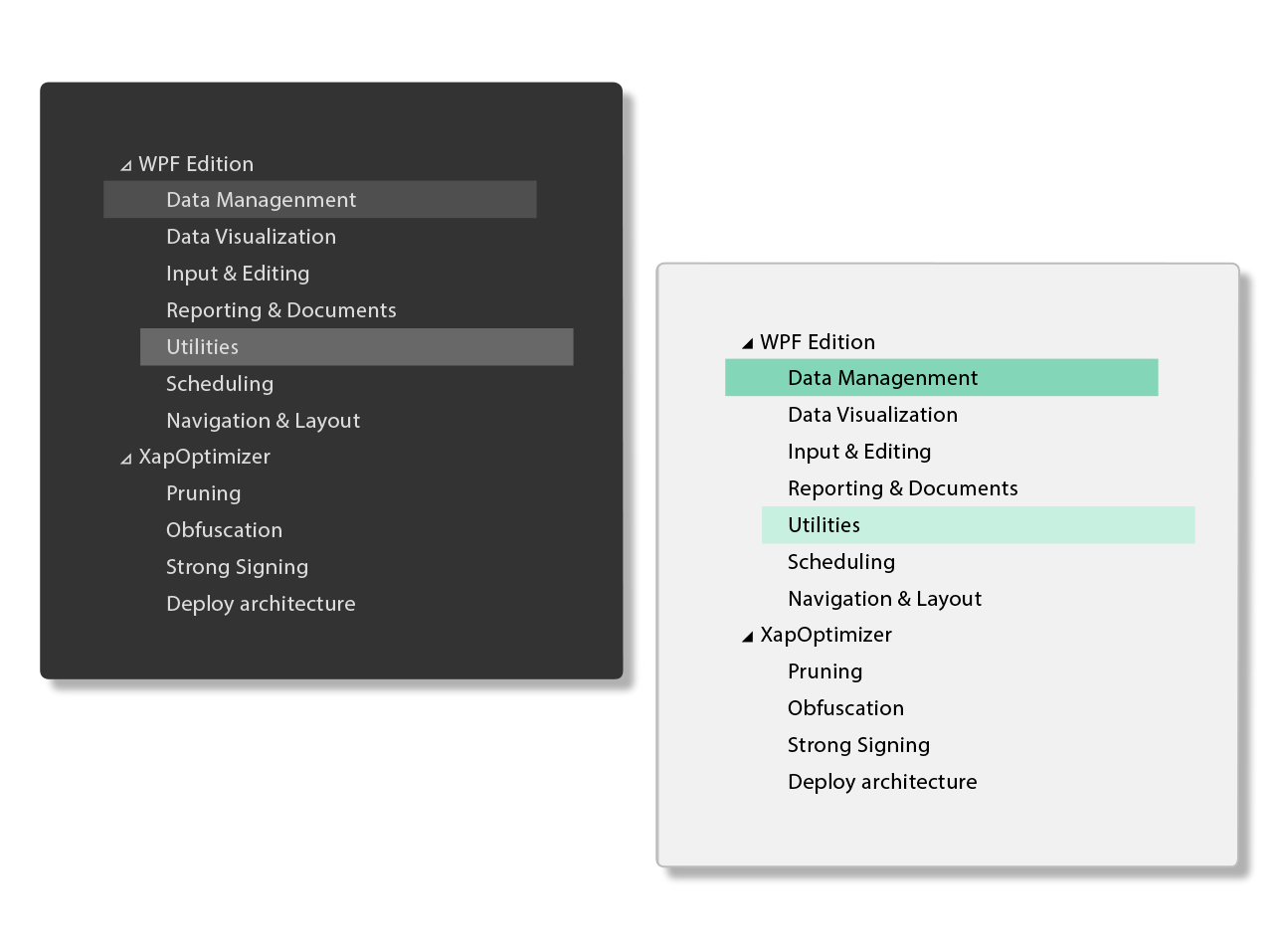
Task: Select Data Visualization in dark tree
Action: coord(251,237)
